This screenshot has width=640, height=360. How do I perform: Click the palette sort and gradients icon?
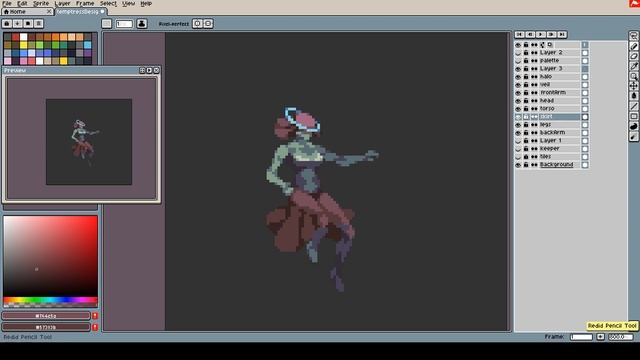[18, 24]
